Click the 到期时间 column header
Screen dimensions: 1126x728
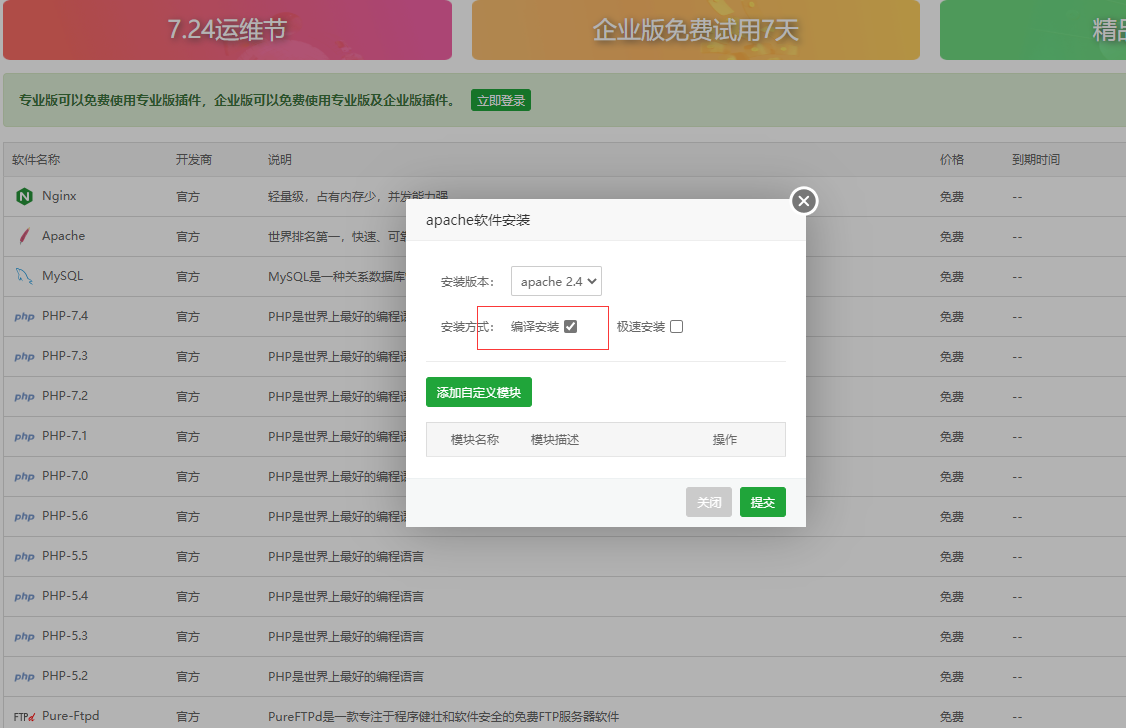click(x=1036, y=159)
